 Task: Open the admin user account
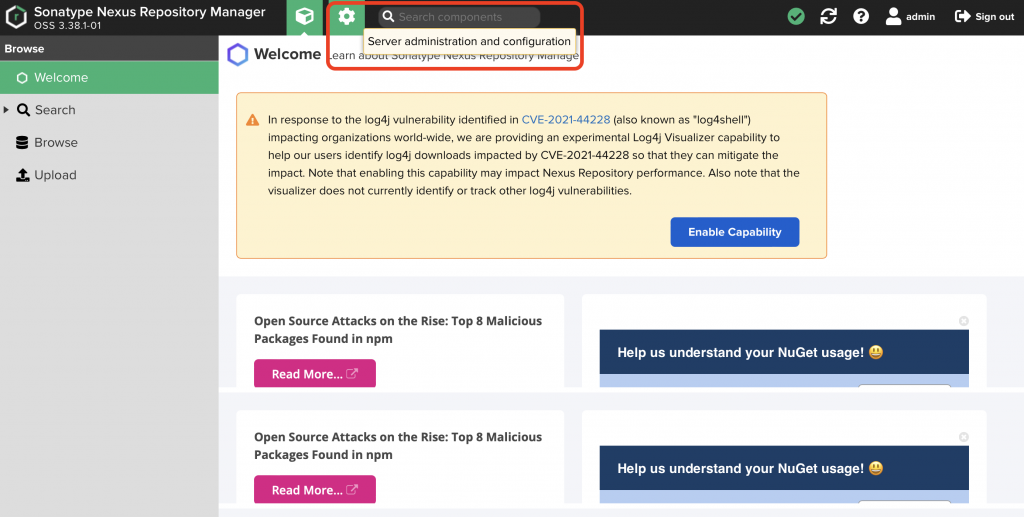(910, 17)
